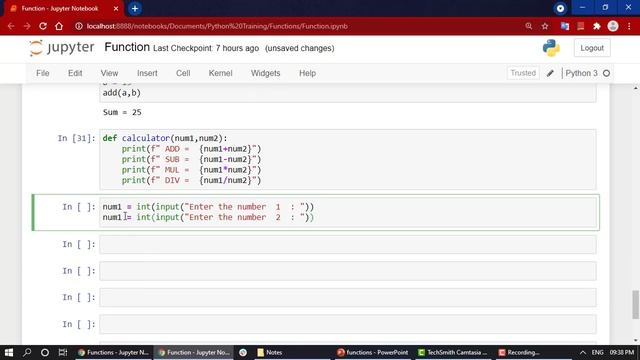
Task: Select third empty code cell
Action: coord(348,298)
